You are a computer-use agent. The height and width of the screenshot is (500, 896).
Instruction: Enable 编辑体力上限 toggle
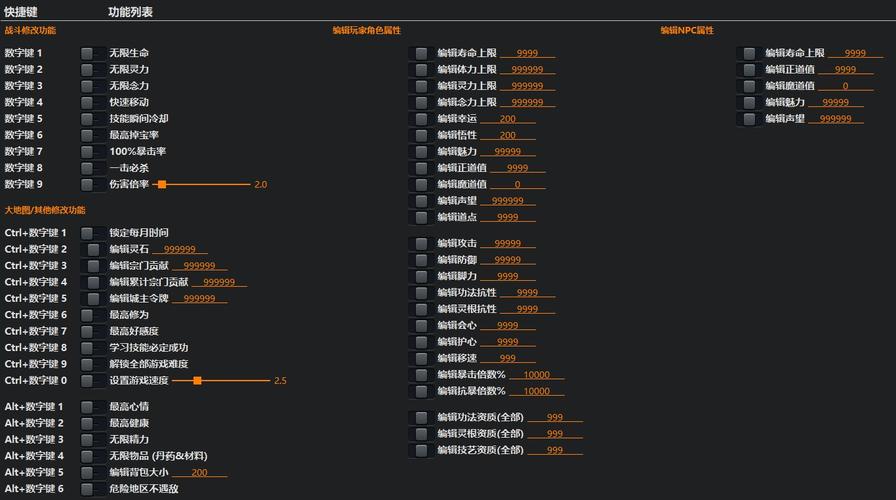point(421,70)
